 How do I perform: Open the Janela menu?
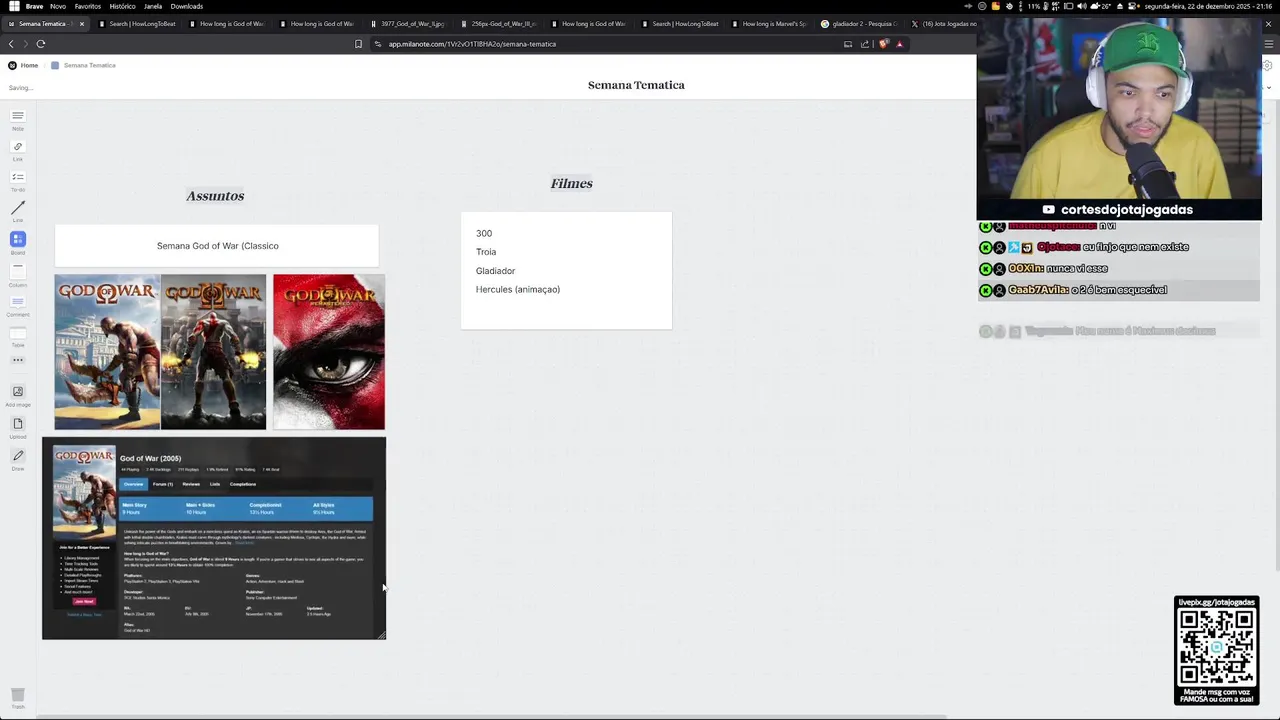[x=153, y=6]
